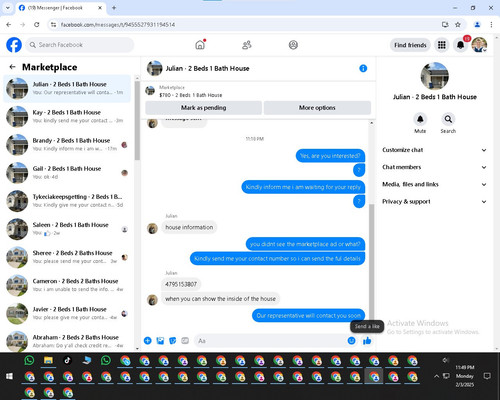Viewport: 500px width, 400px height.
Task: Open Chrome tab search dropdown arrow
Action: click(x=8, y=8)
